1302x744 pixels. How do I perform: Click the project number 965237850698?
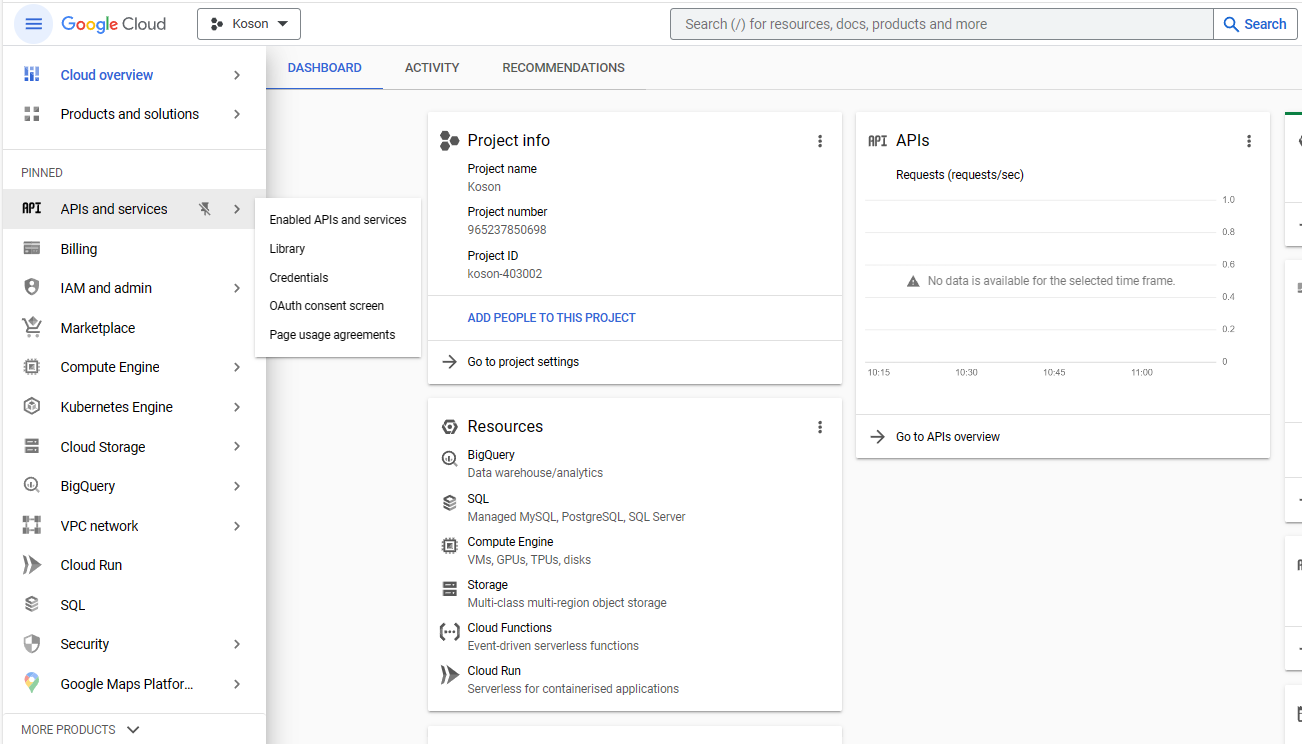(x=507, y=230)
